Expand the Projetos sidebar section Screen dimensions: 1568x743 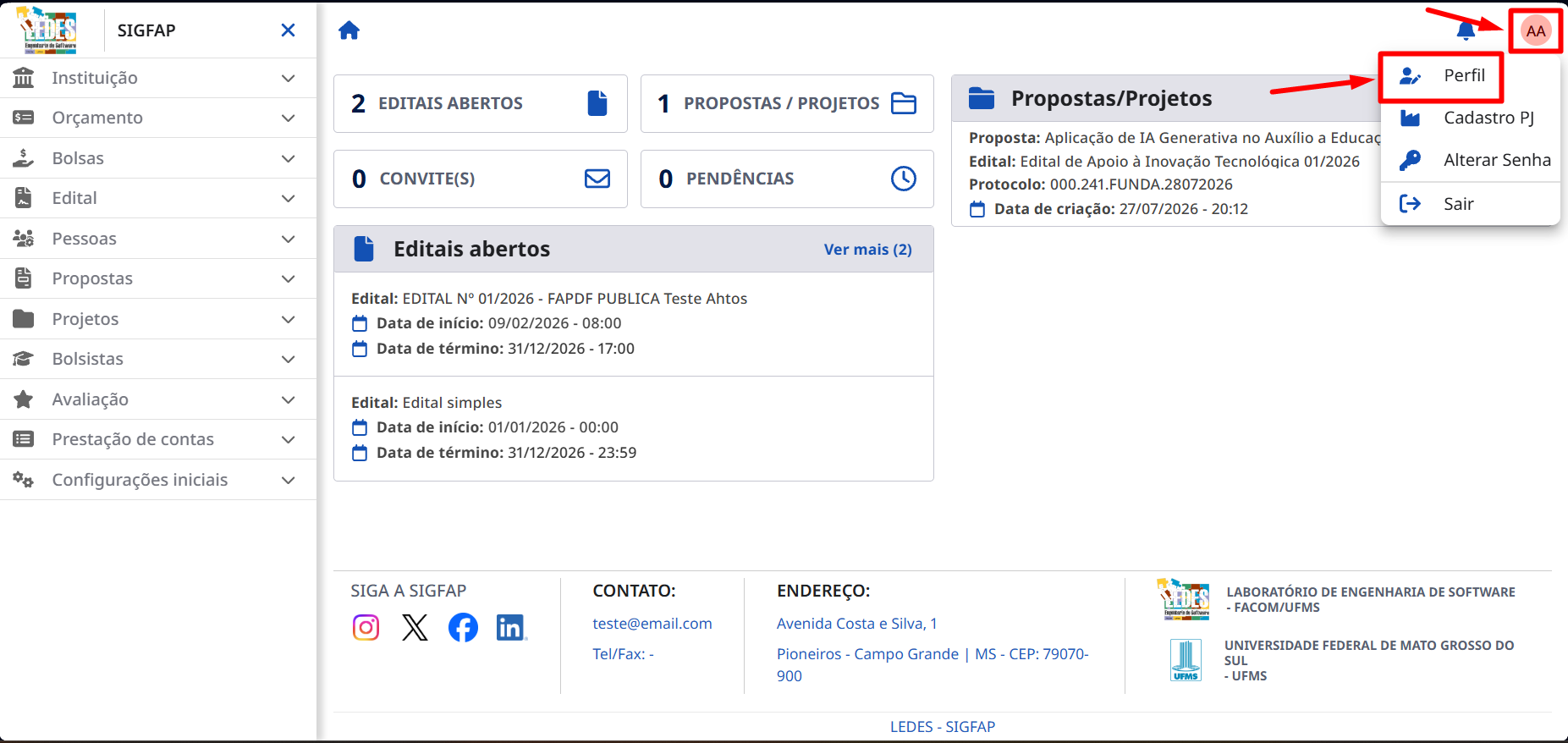coord(158,319)
